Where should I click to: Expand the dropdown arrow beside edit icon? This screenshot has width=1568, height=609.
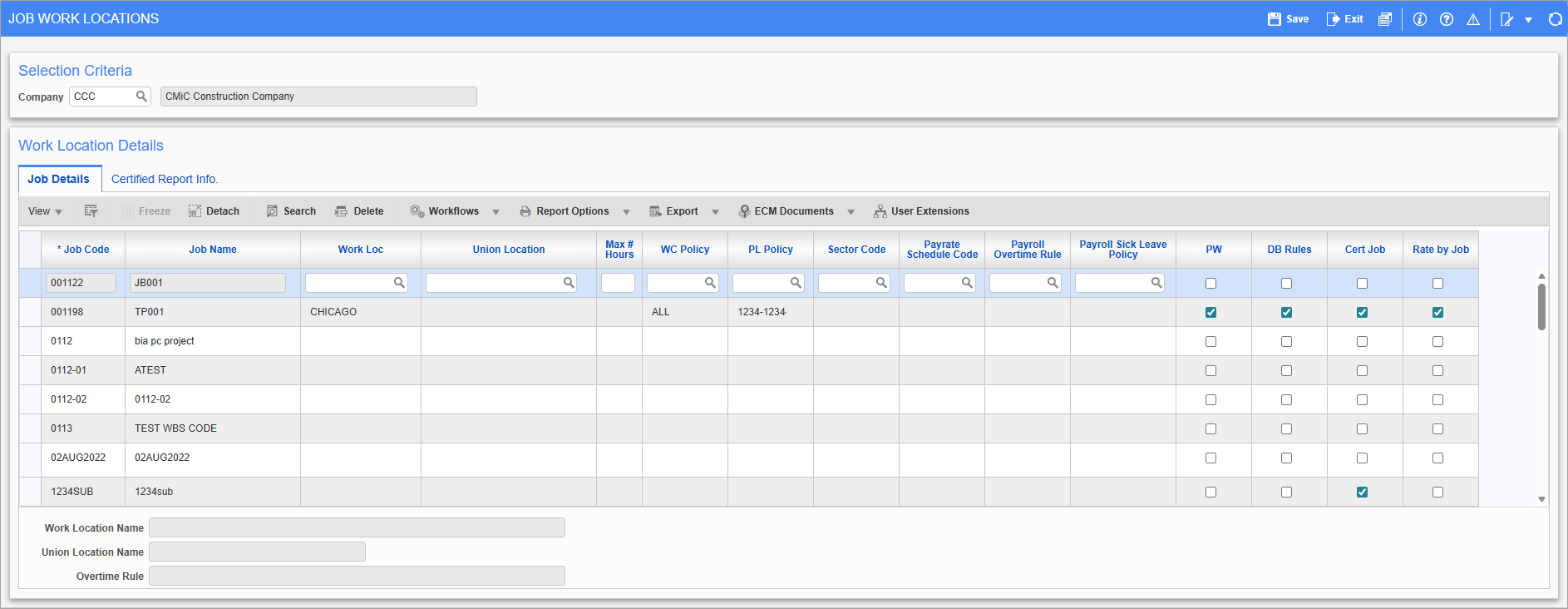pos(1528,20)
